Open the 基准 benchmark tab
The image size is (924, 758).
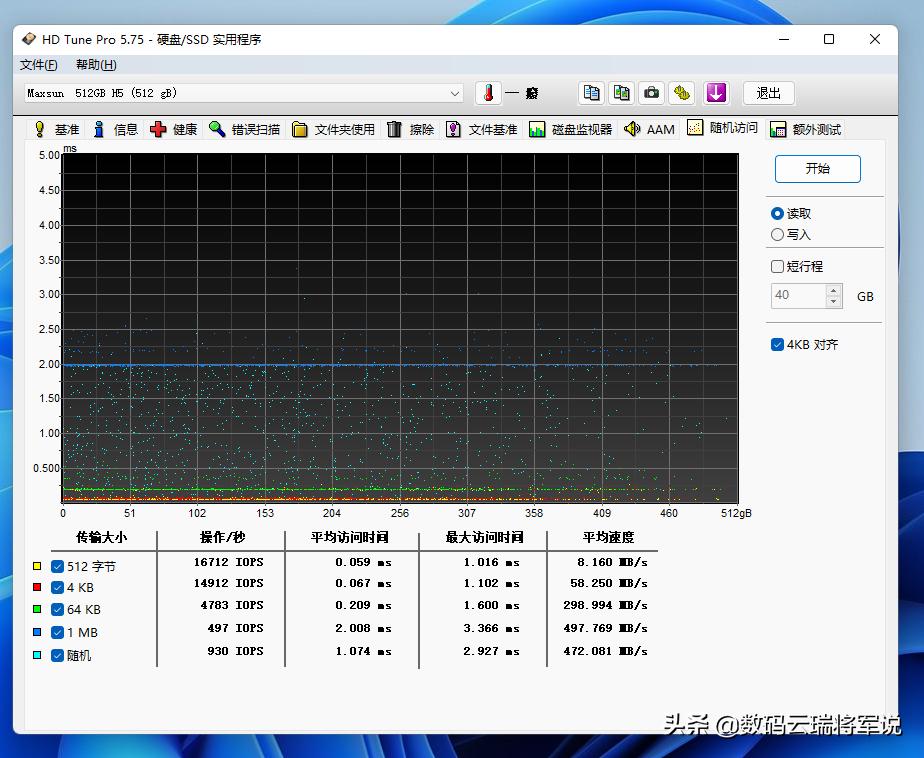click(x=57, y=129)
